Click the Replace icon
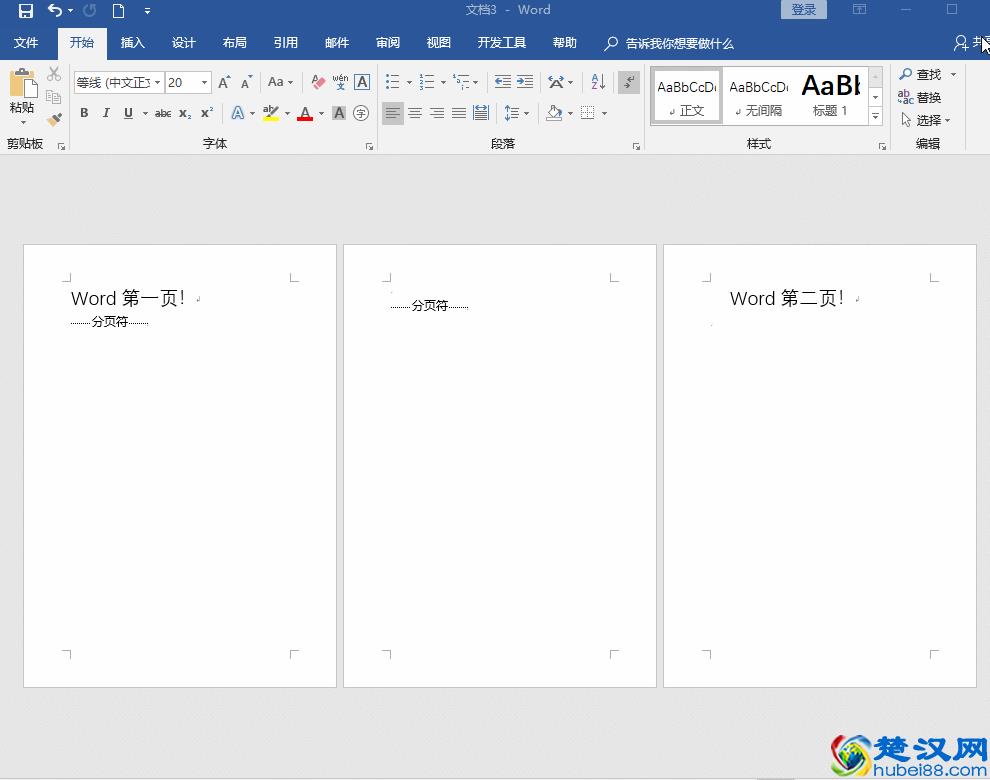The width and height of the screenshot is (990, 780). pos(925,97)
